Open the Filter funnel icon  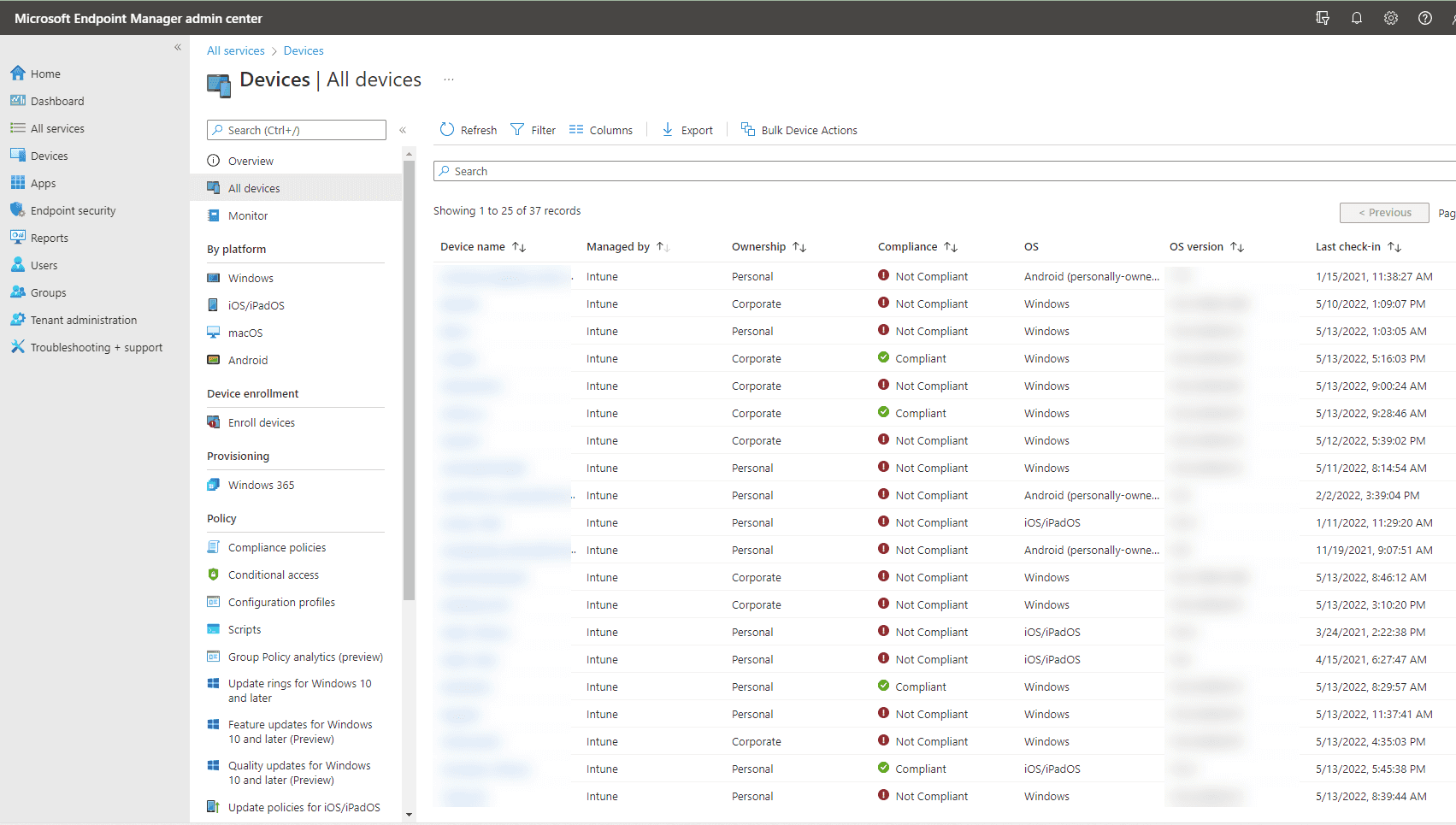pos(517,130)
